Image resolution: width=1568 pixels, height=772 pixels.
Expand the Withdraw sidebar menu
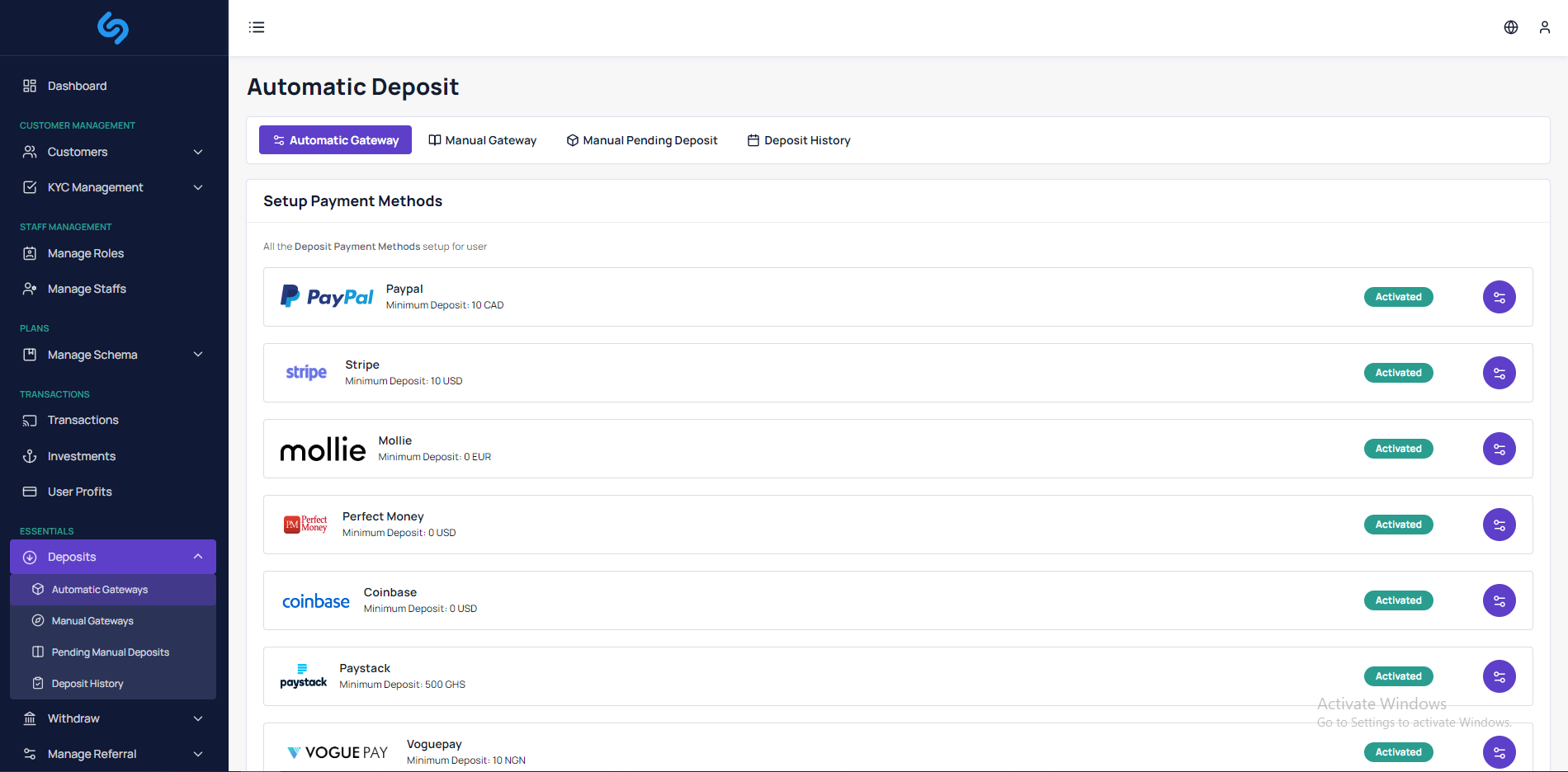113,718
